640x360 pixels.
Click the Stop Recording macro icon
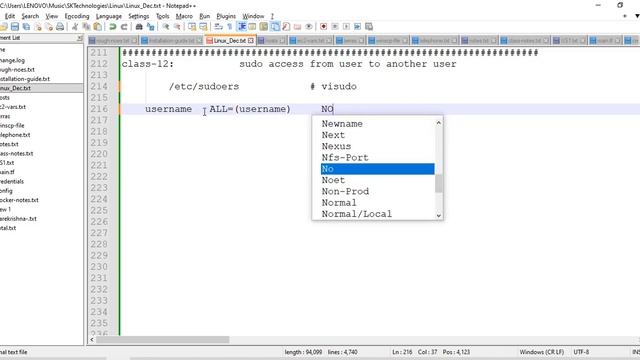(335, 27)
